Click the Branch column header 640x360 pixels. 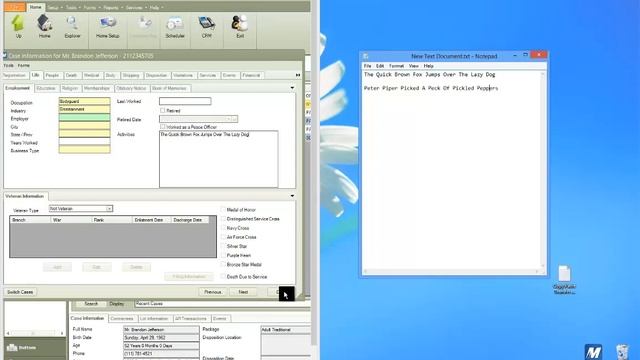tap(30, 220)
